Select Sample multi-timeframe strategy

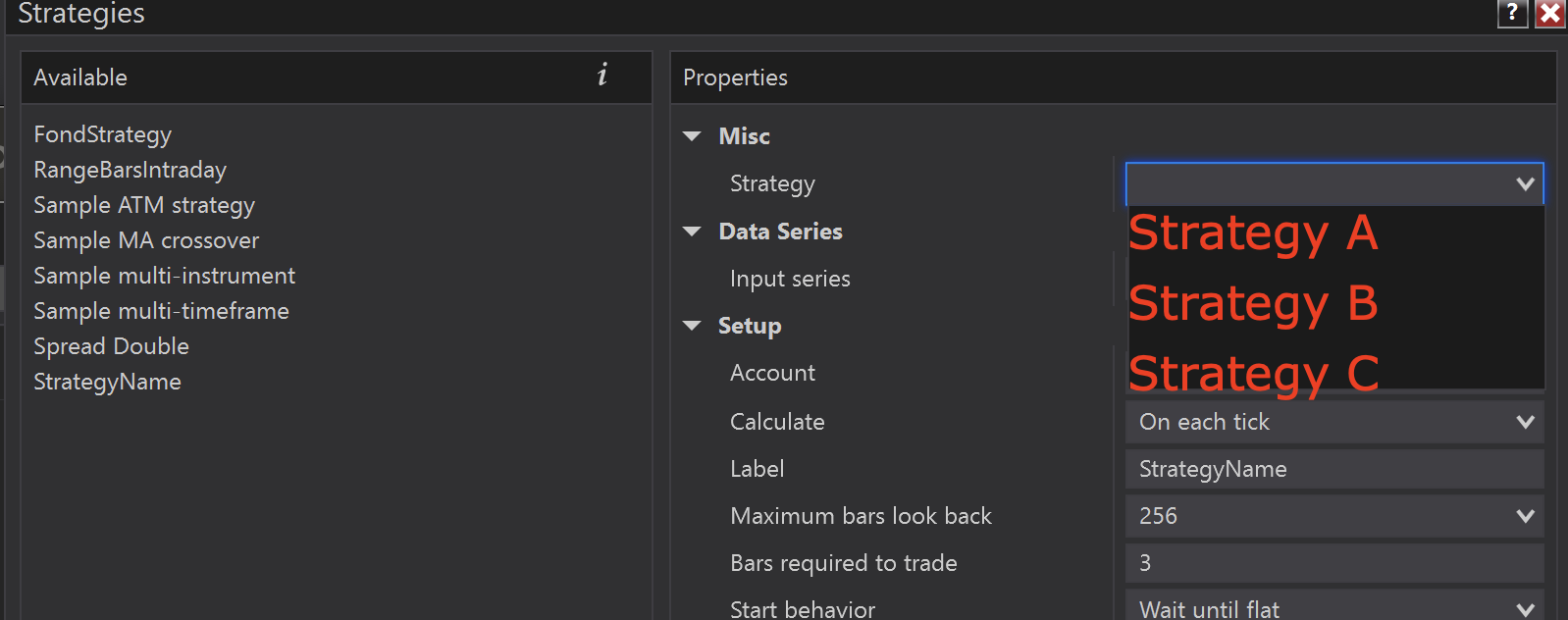click(161, 311)
